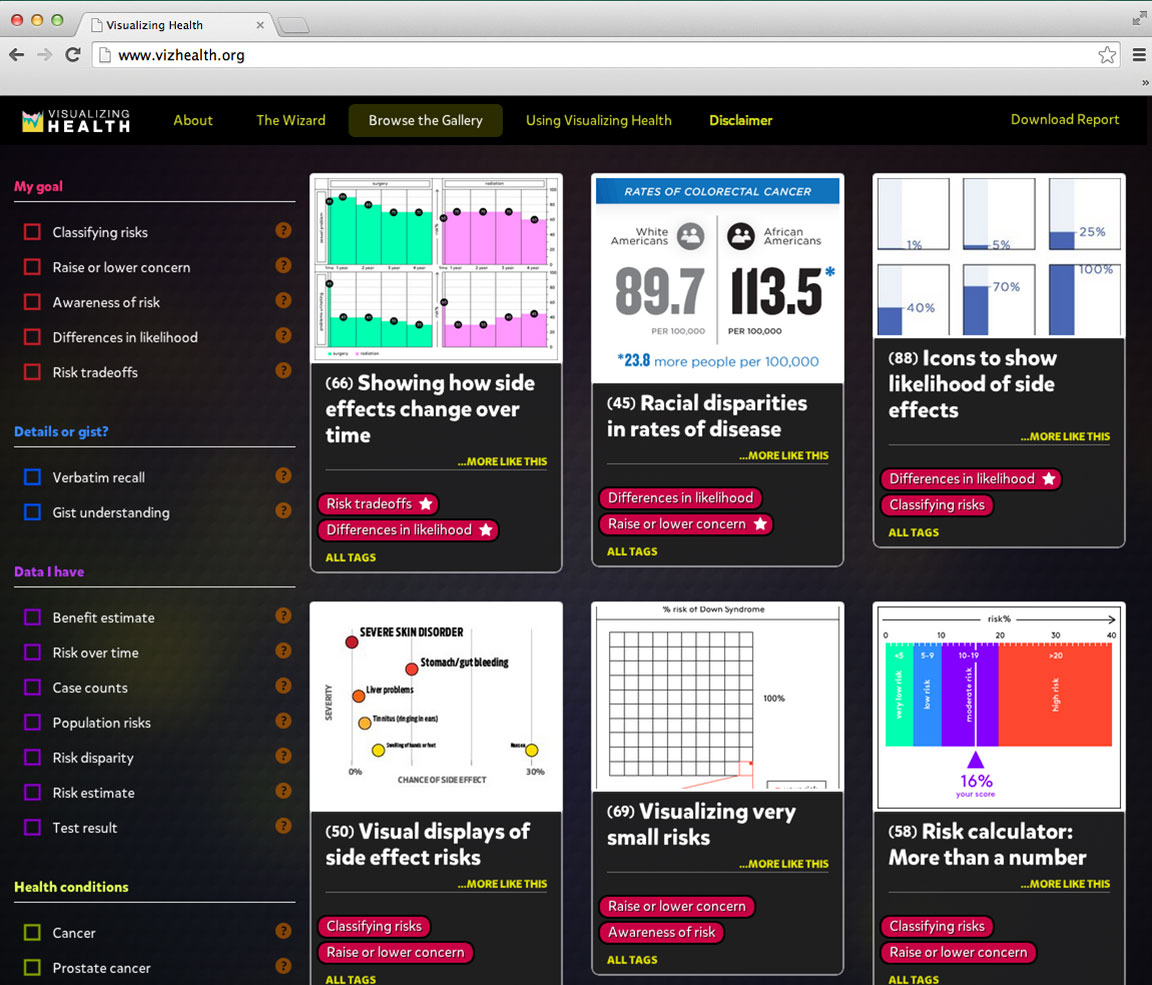Enable the Verbatim recall filter checkbox

tap(32, 477)
